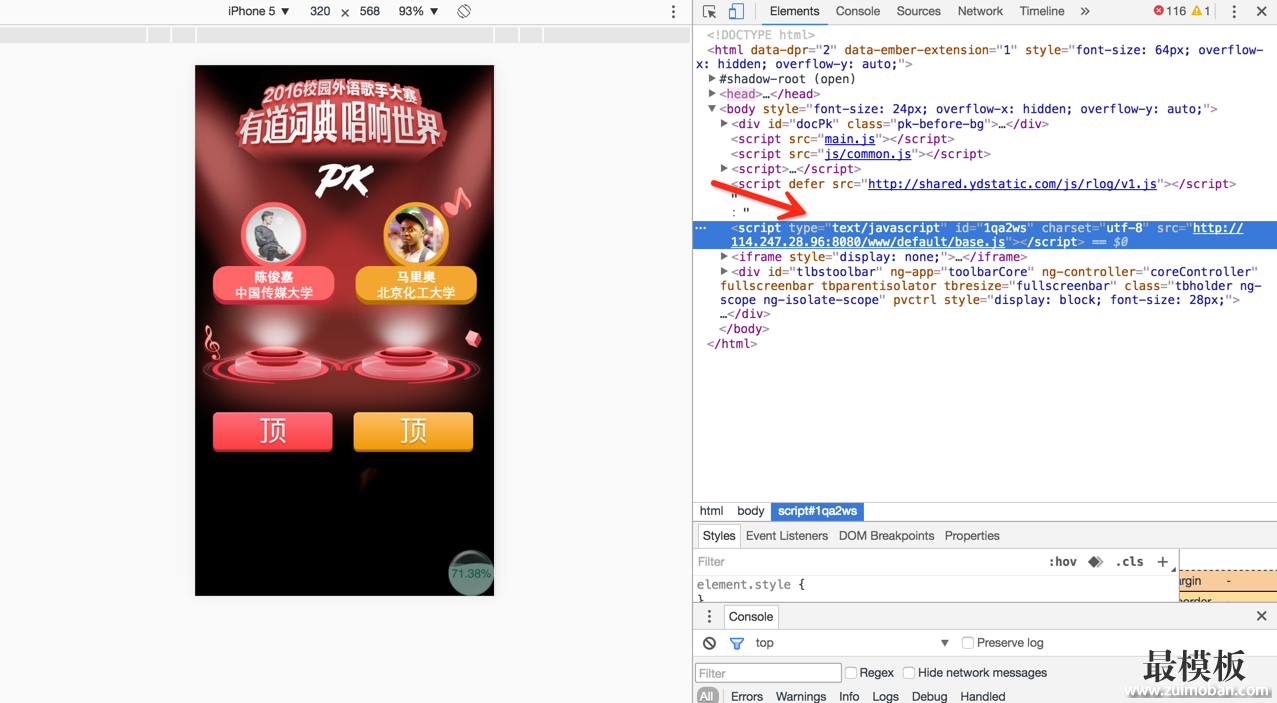
Task: Expand the hidden iframe node
Action: (724, 257)
